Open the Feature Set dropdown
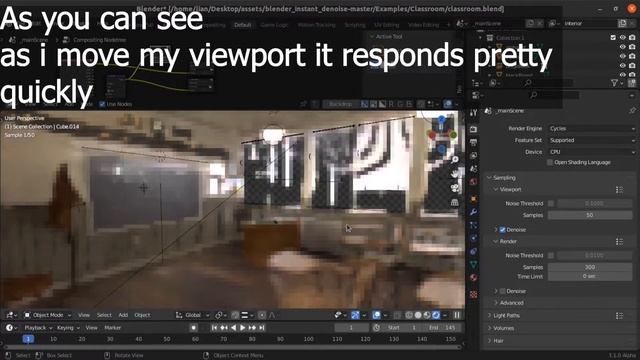The width and height of the screenshot is (640, 360). click(x=592, y=140)
